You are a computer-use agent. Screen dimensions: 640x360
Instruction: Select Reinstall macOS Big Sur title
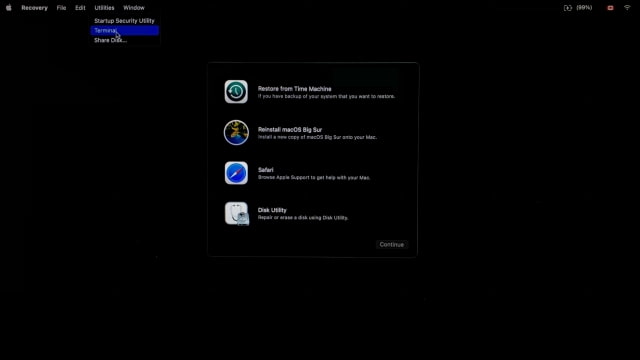[290, 129]
